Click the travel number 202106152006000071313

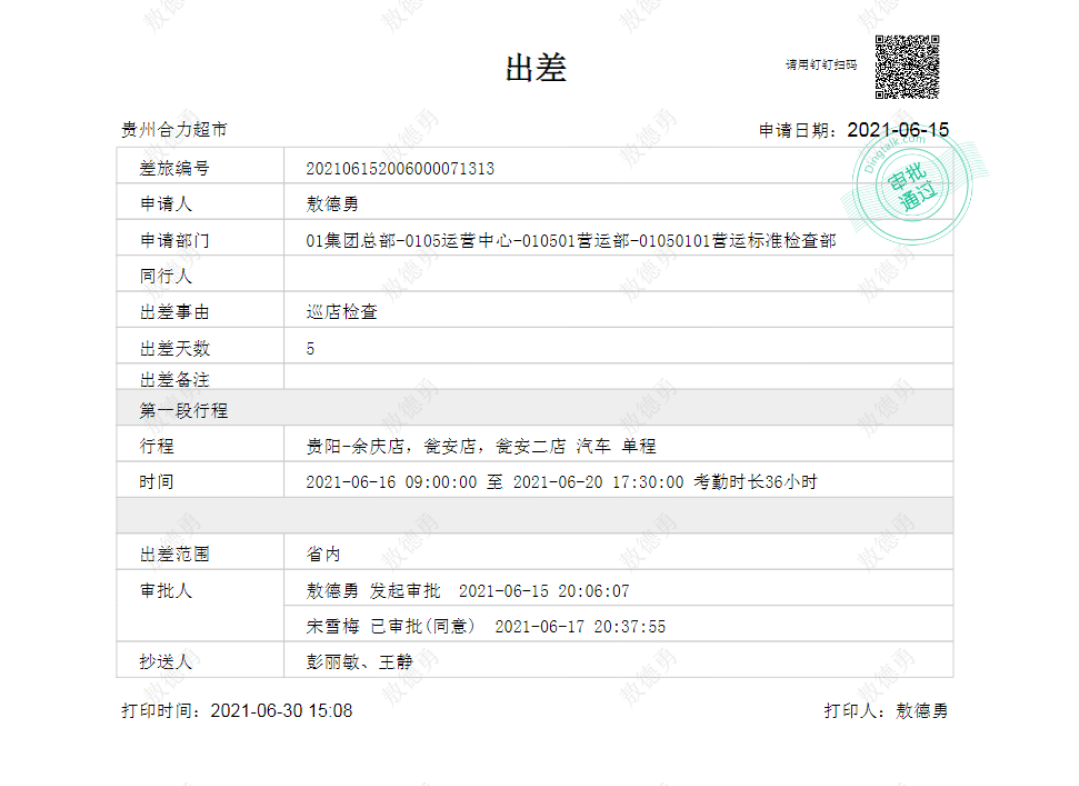[400, 169]
